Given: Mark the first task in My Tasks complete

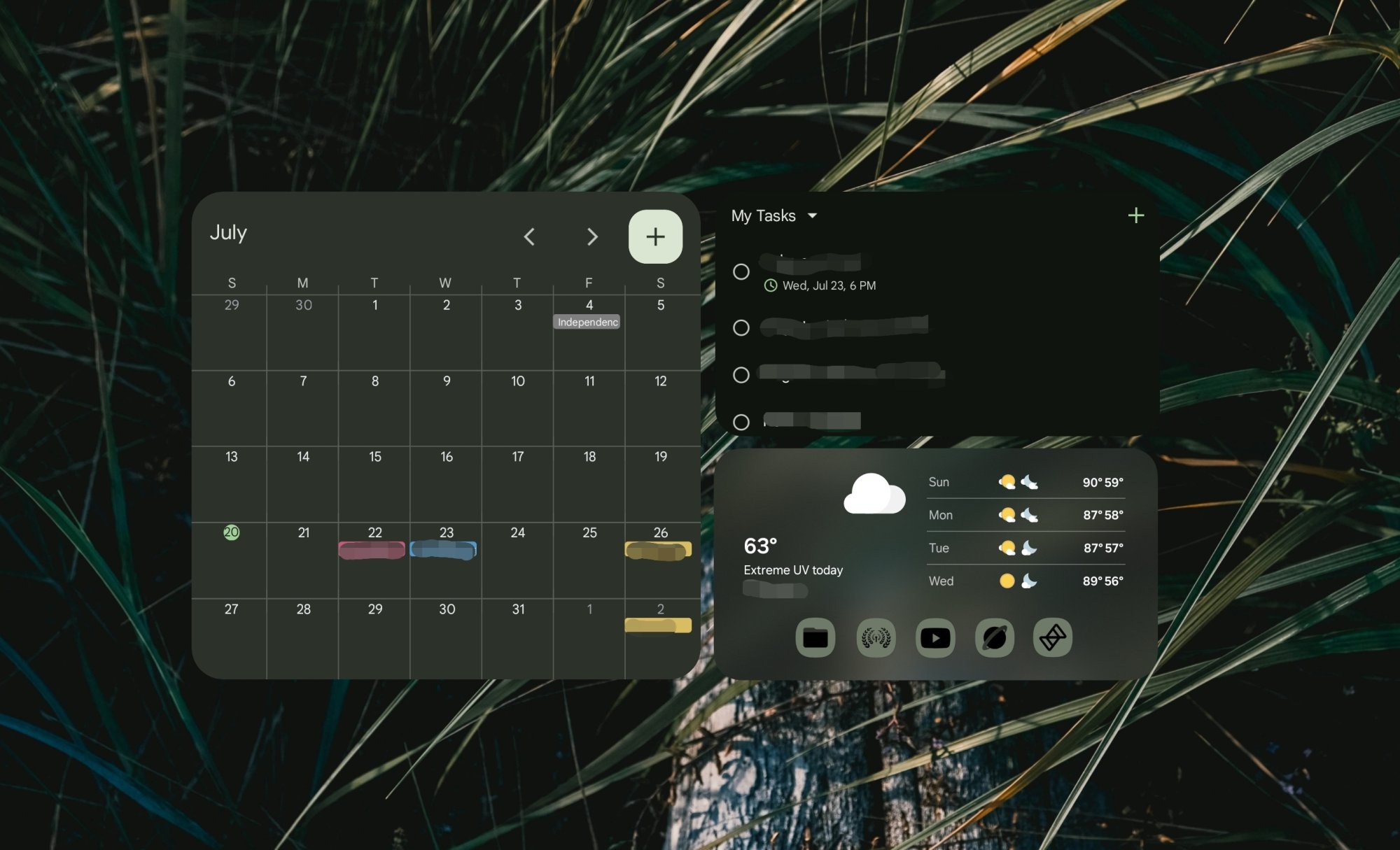Looking at the screenshot, I should point(743,272).
